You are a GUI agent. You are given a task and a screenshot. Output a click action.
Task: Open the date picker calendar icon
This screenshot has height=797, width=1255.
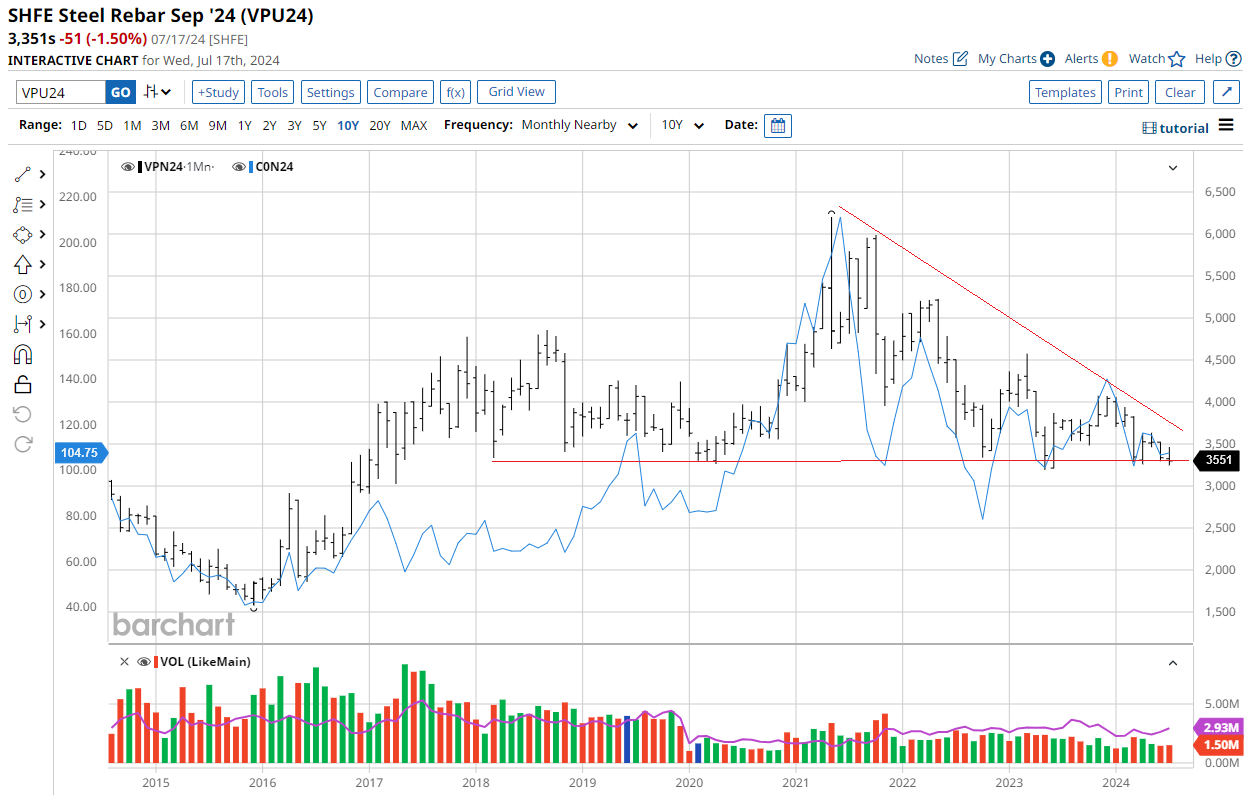pyautogui.click(x=777, y=126)
